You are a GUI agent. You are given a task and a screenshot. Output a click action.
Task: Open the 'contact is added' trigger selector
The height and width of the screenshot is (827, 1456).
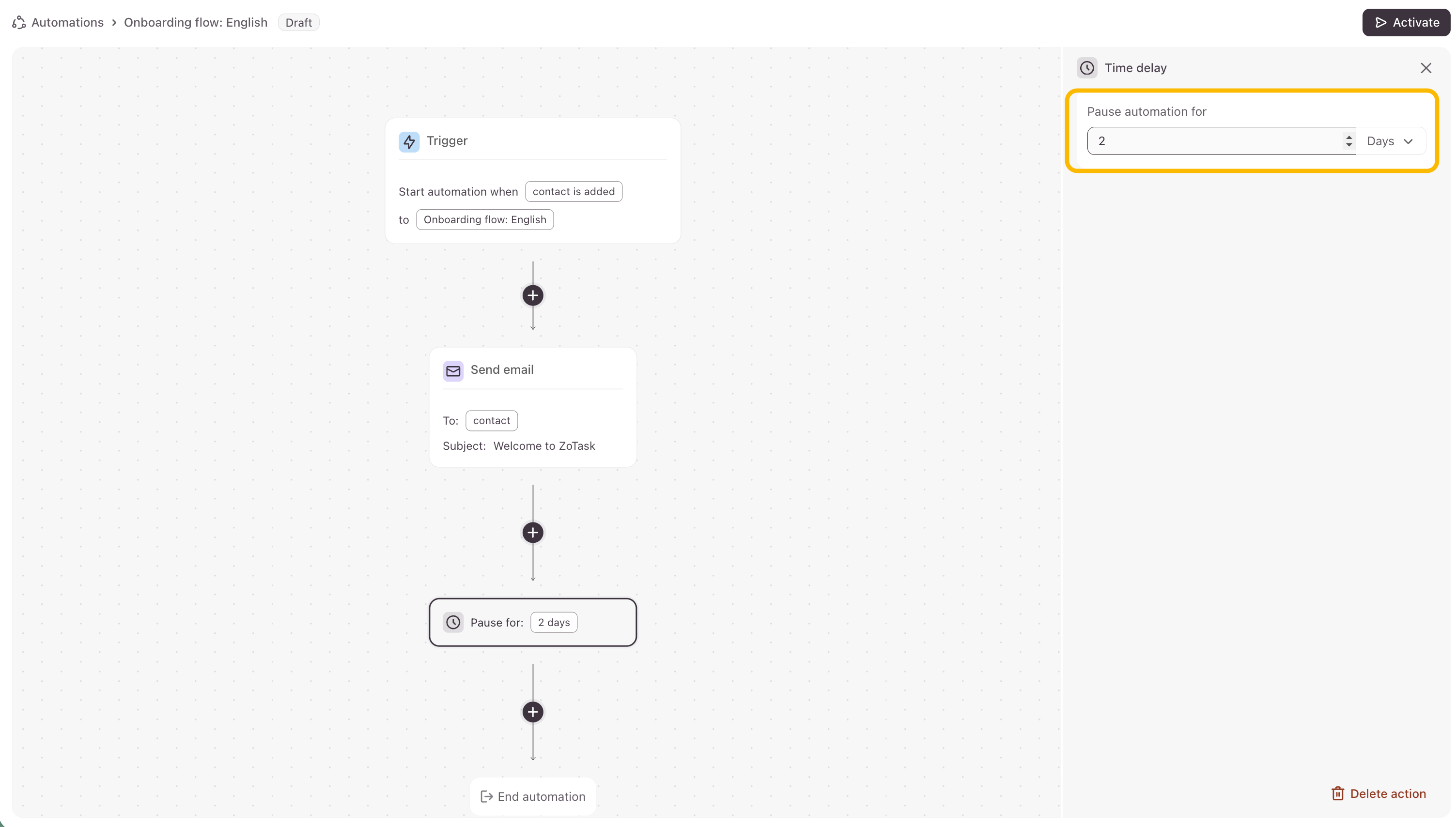(573, 192)
